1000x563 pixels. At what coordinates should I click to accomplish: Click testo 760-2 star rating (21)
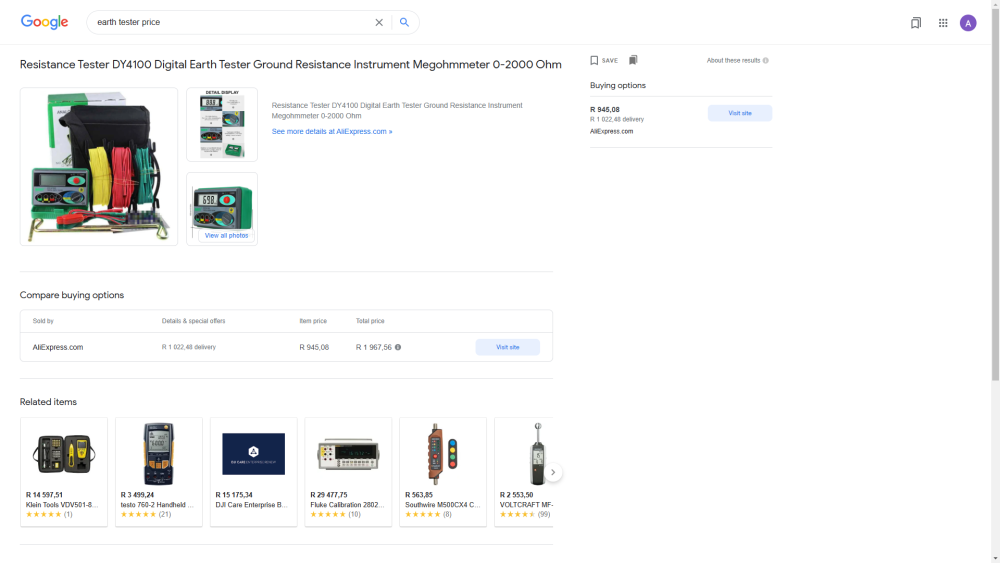pos(138,515)
